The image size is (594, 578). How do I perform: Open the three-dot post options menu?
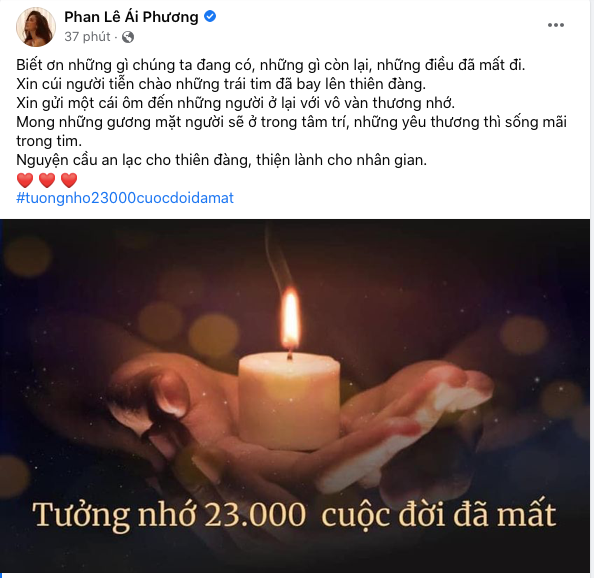(x=556, y=25)
